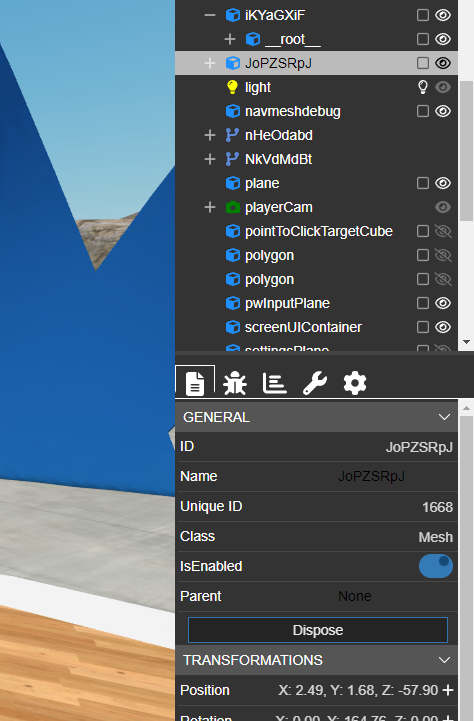Edit the Name input field

click(395, 476)
